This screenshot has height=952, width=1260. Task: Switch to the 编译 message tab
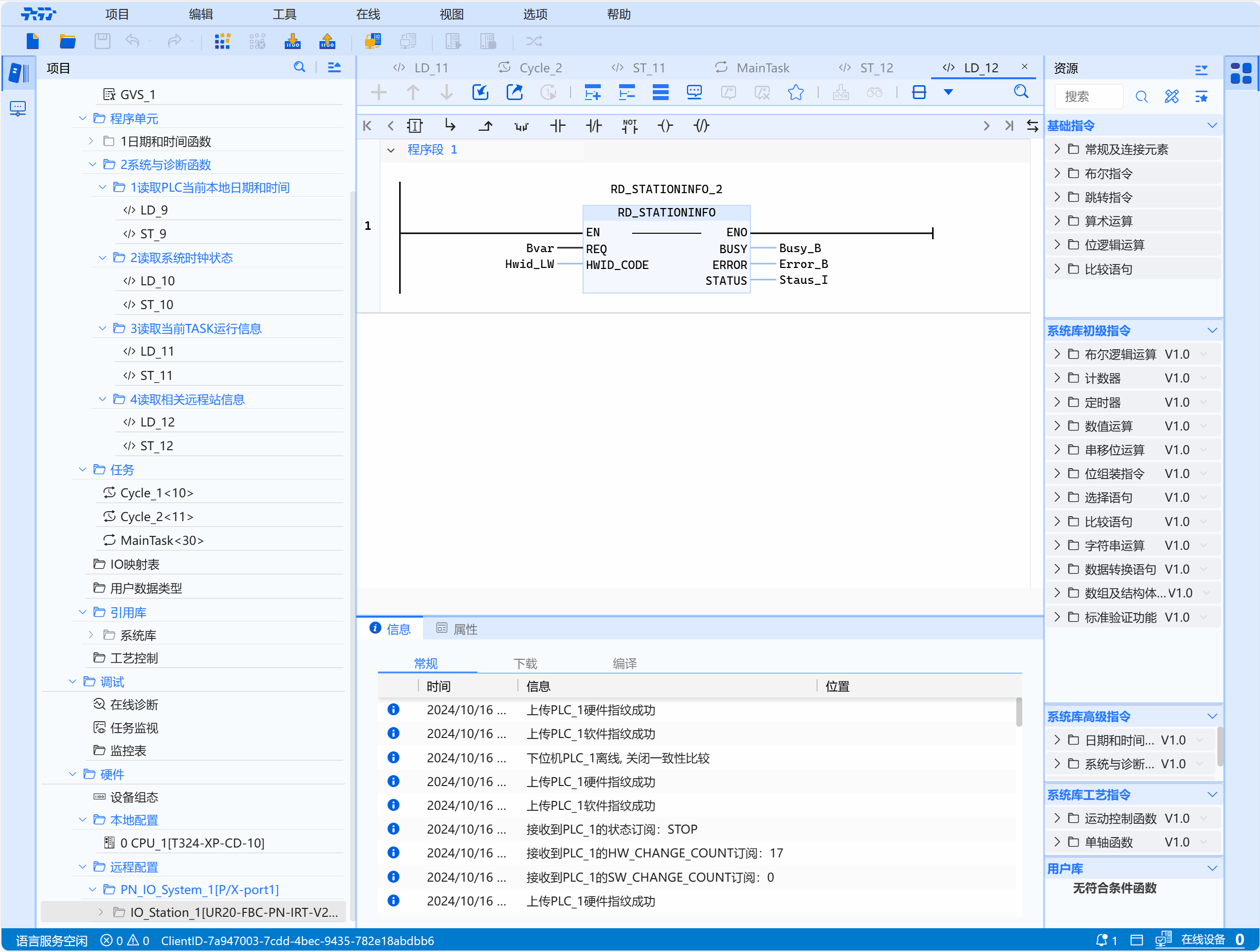point(624,663)
